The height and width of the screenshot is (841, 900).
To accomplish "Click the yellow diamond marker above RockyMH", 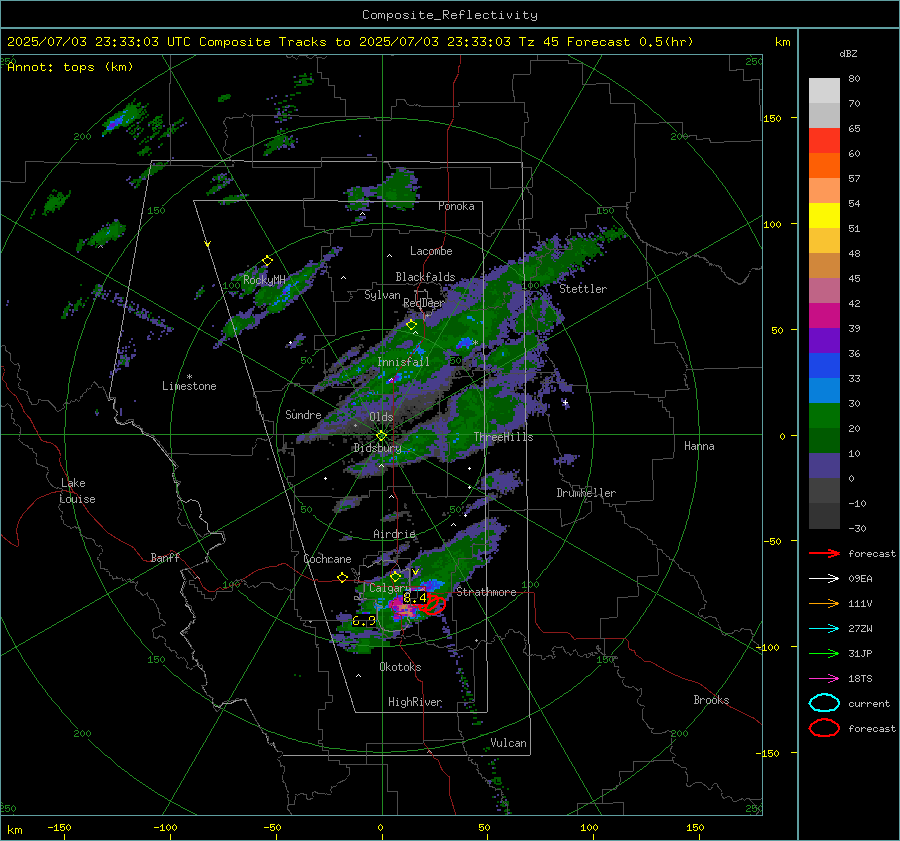I will (x=267, y=261).
